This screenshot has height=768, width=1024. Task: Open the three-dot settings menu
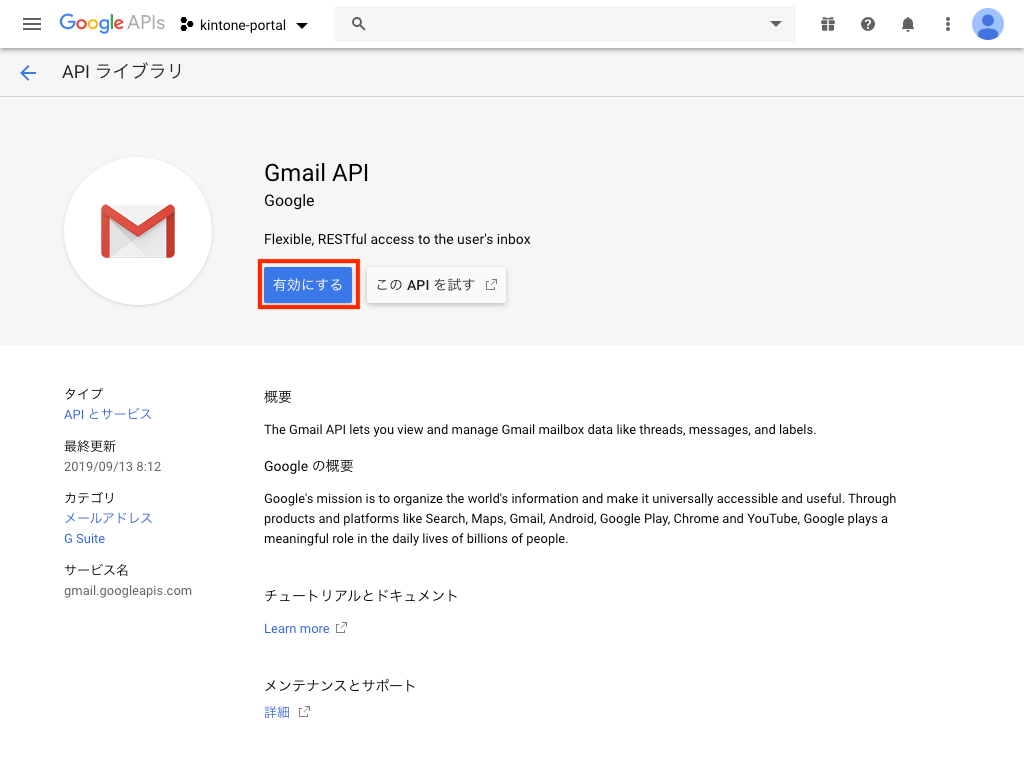[948, 24]
